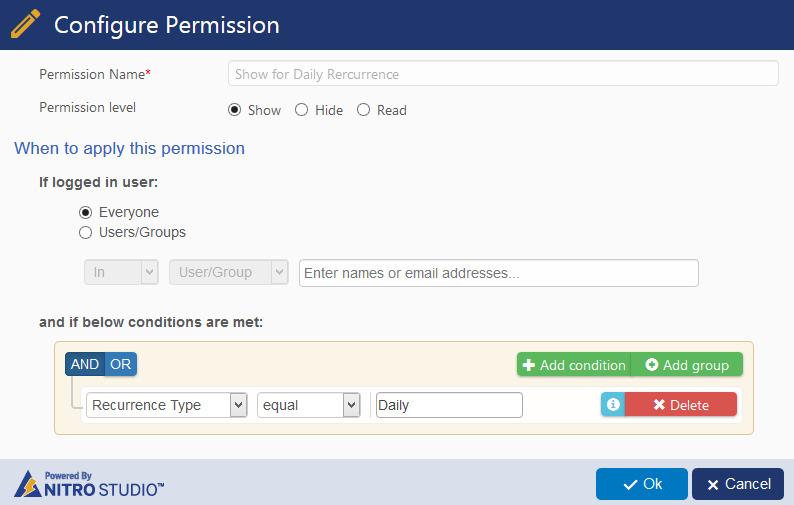The image size is (794, 505).
Task: Delete the Recurrence Type condition
Action: (681, 404)
